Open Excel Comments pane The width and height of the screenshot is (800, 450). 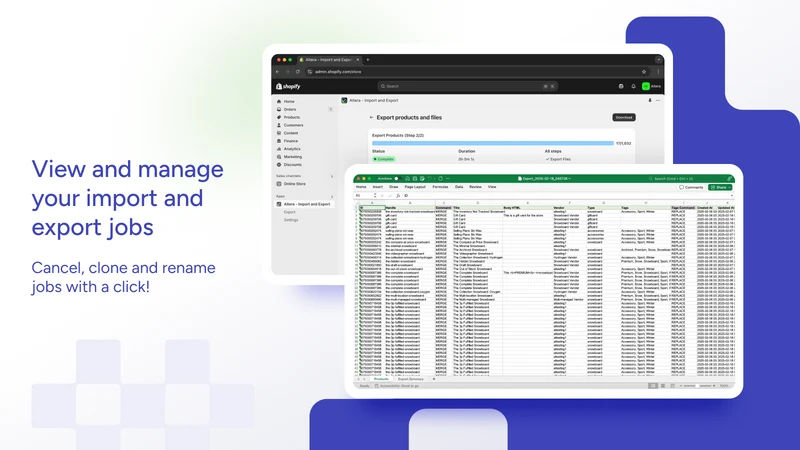[691, 187]
